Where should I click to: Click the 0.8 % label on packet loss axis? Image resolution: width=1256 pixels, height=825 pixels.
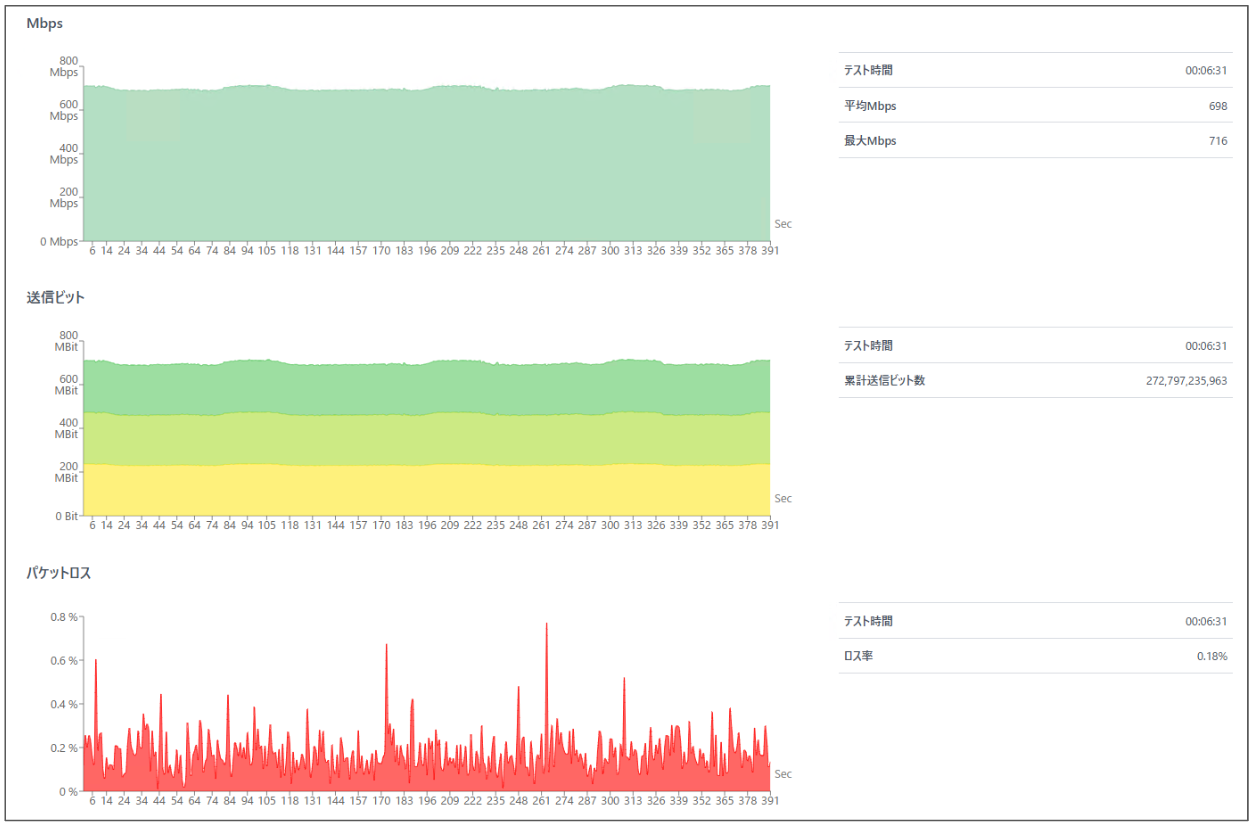64,617
